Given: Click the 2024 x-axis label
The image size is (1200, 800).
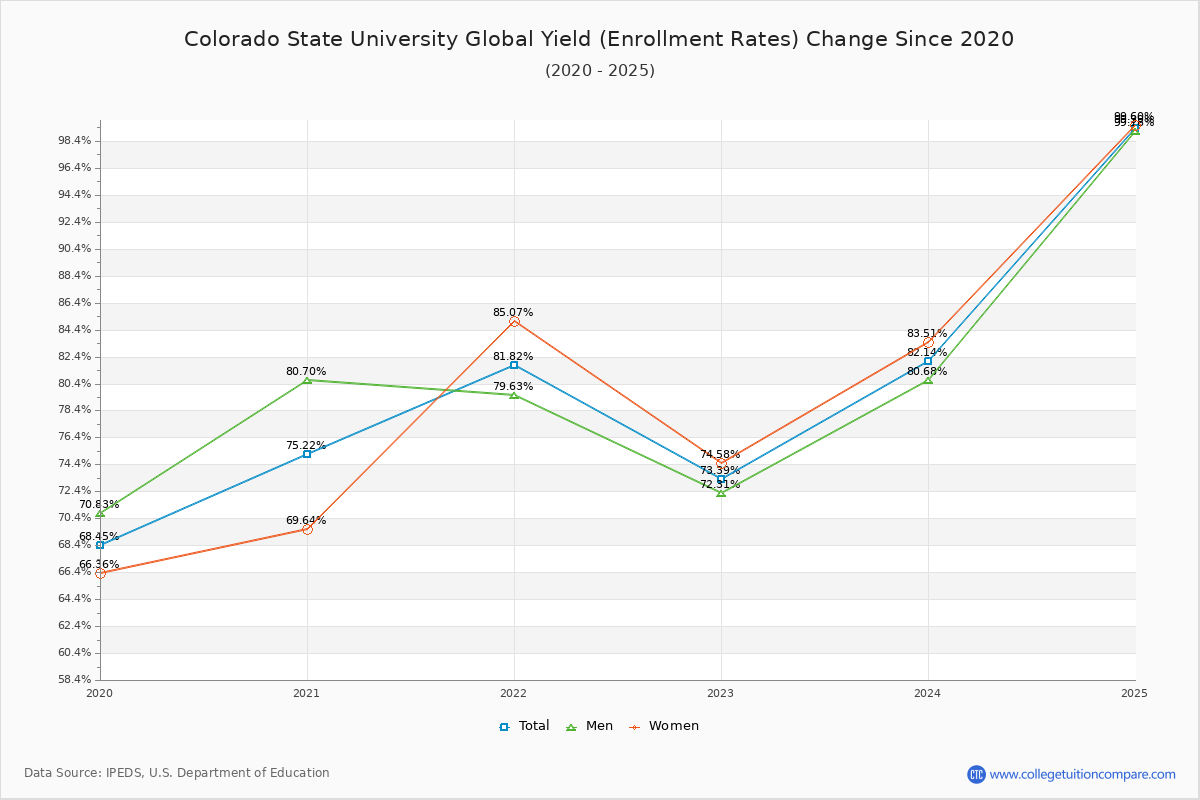Looking at the screenshot, I should (x=928, y=693).
